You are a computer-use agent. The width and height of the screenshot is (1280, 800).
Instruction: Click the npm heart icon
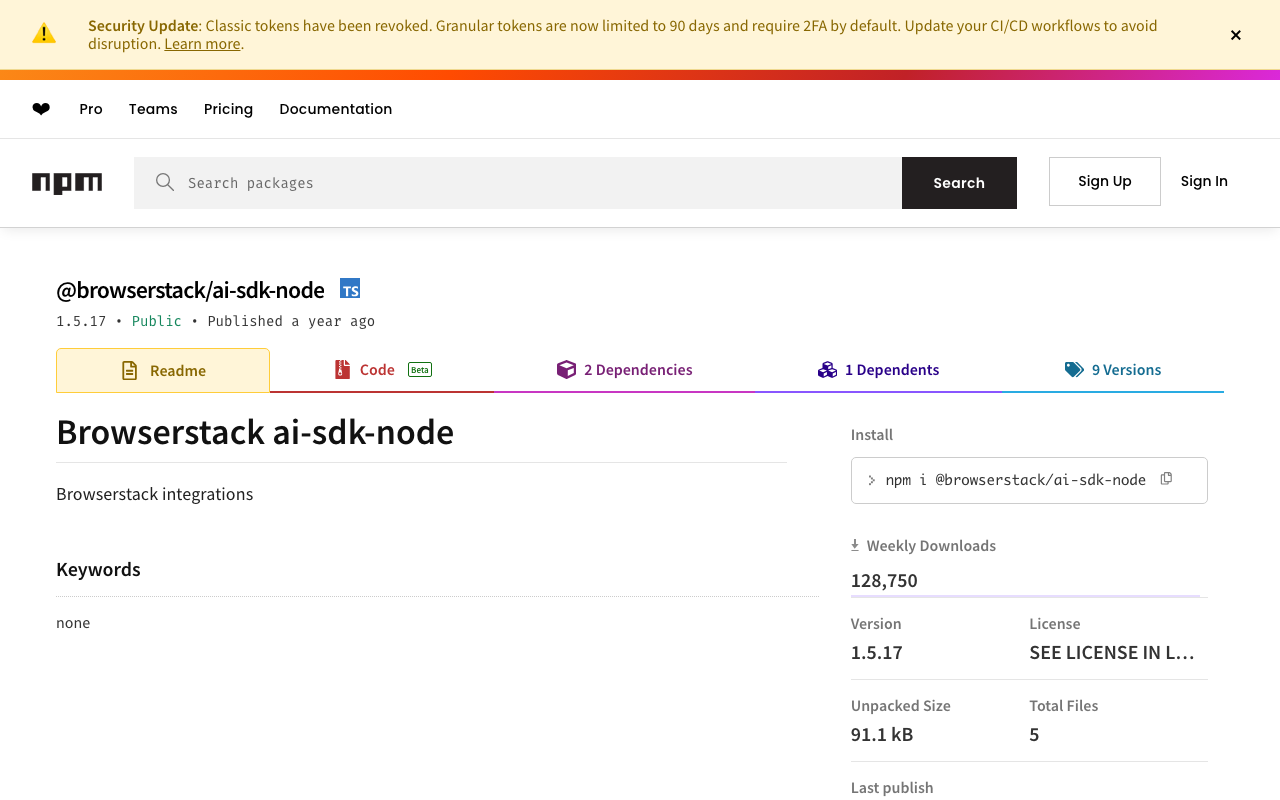point(41,109)
